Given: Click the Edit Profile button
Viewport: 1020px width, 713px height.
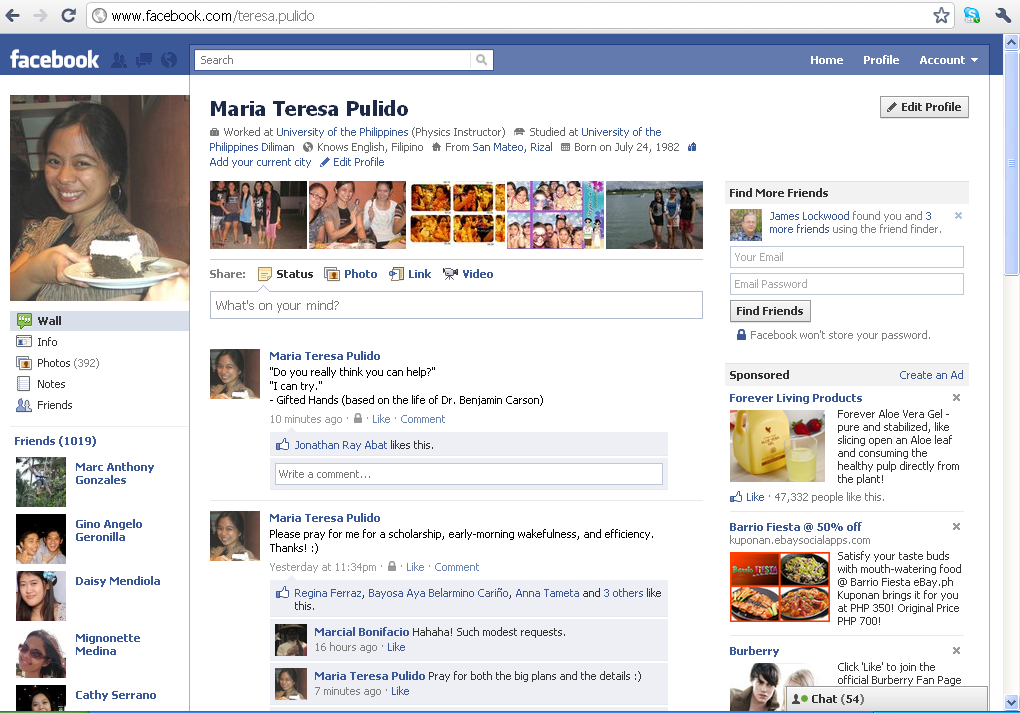Looking at the screenshot, I should click(x=924, y=107).
